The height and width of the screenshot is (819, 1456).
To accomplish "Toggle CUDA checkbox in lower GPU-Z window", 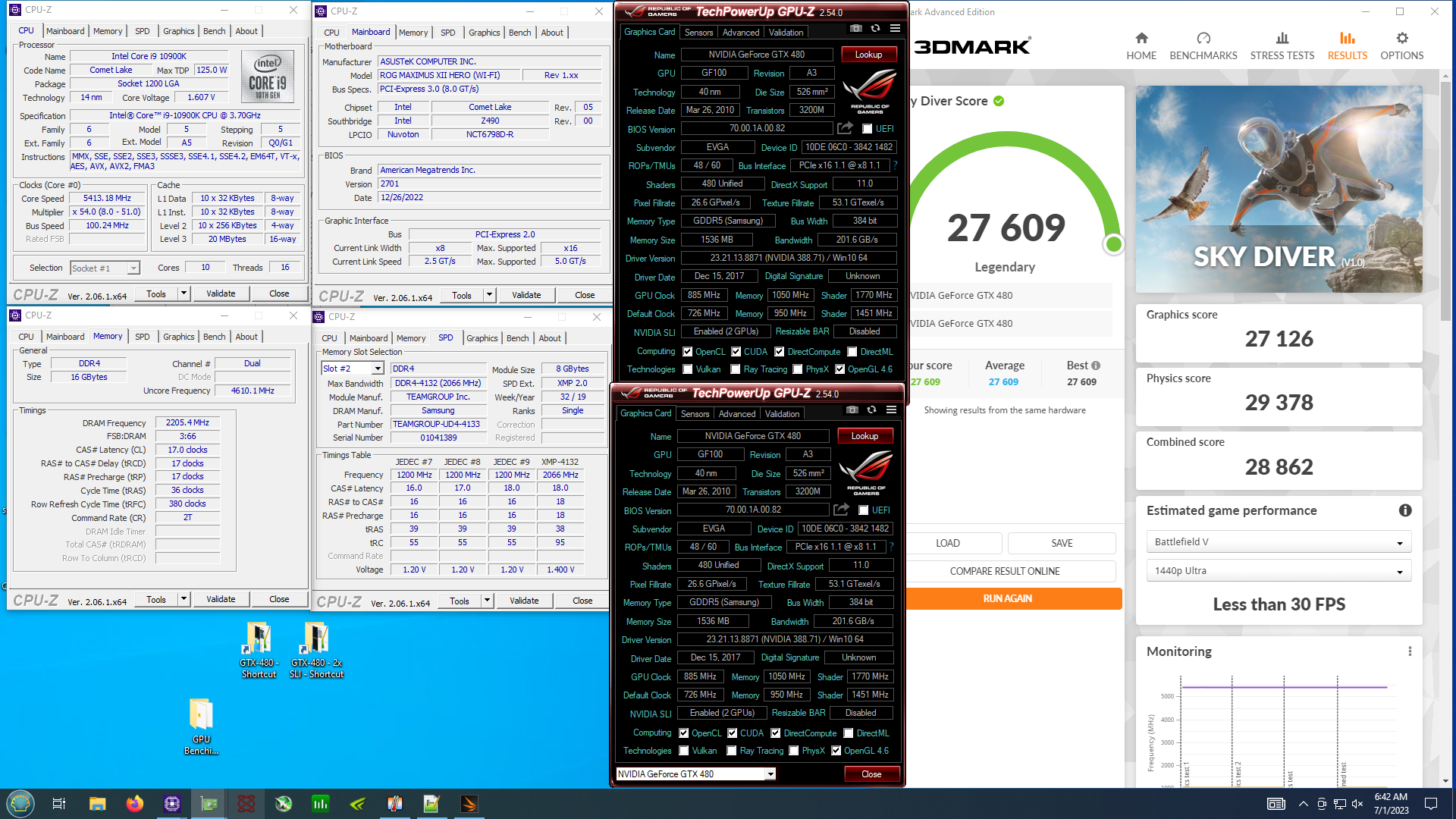I will (x=732, y=733).
